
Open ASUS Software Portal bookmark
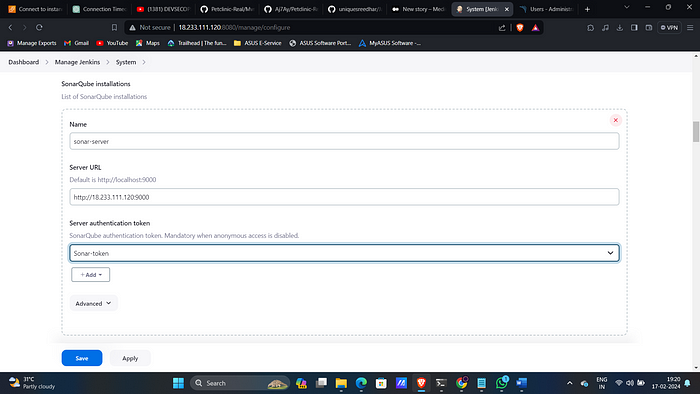coord(320,43)
